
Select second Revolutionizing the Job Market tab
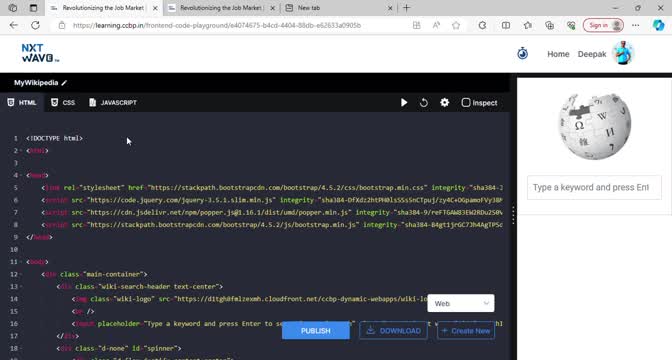tap(222, 8)
